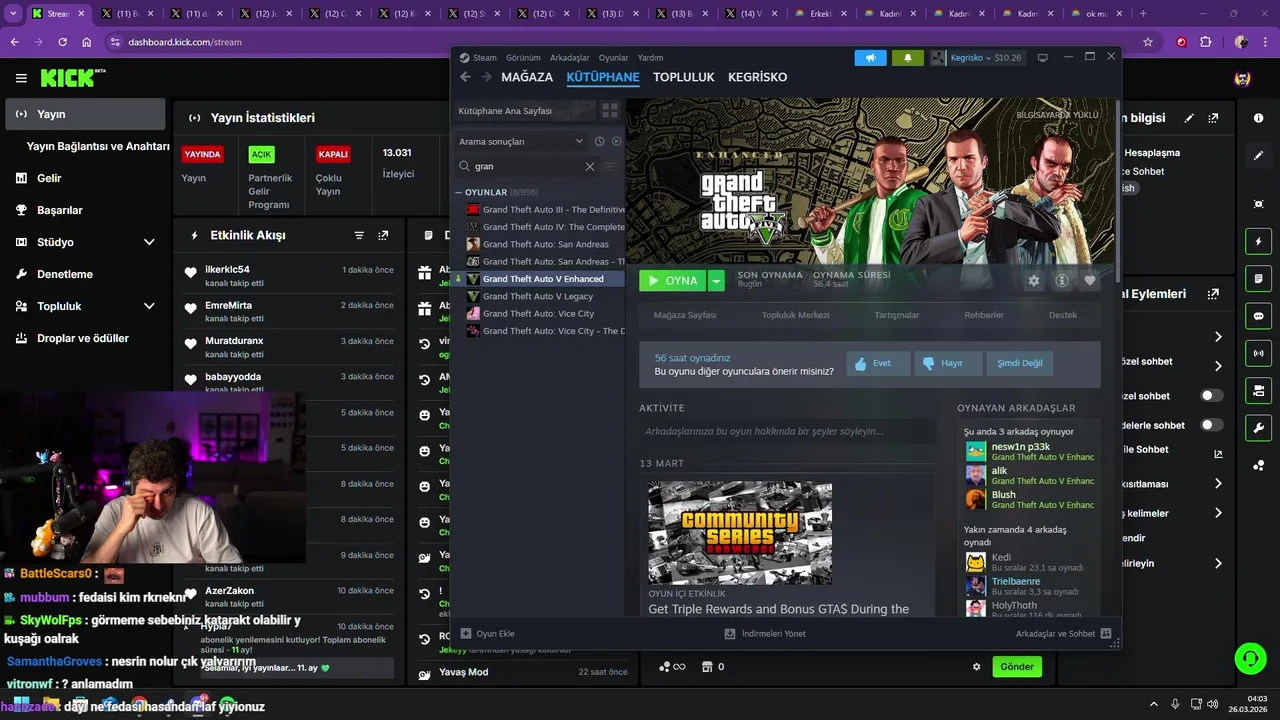Open Steam notifications bell
The width and height of the screenshot is (1280, 720).
click(908, 58)
